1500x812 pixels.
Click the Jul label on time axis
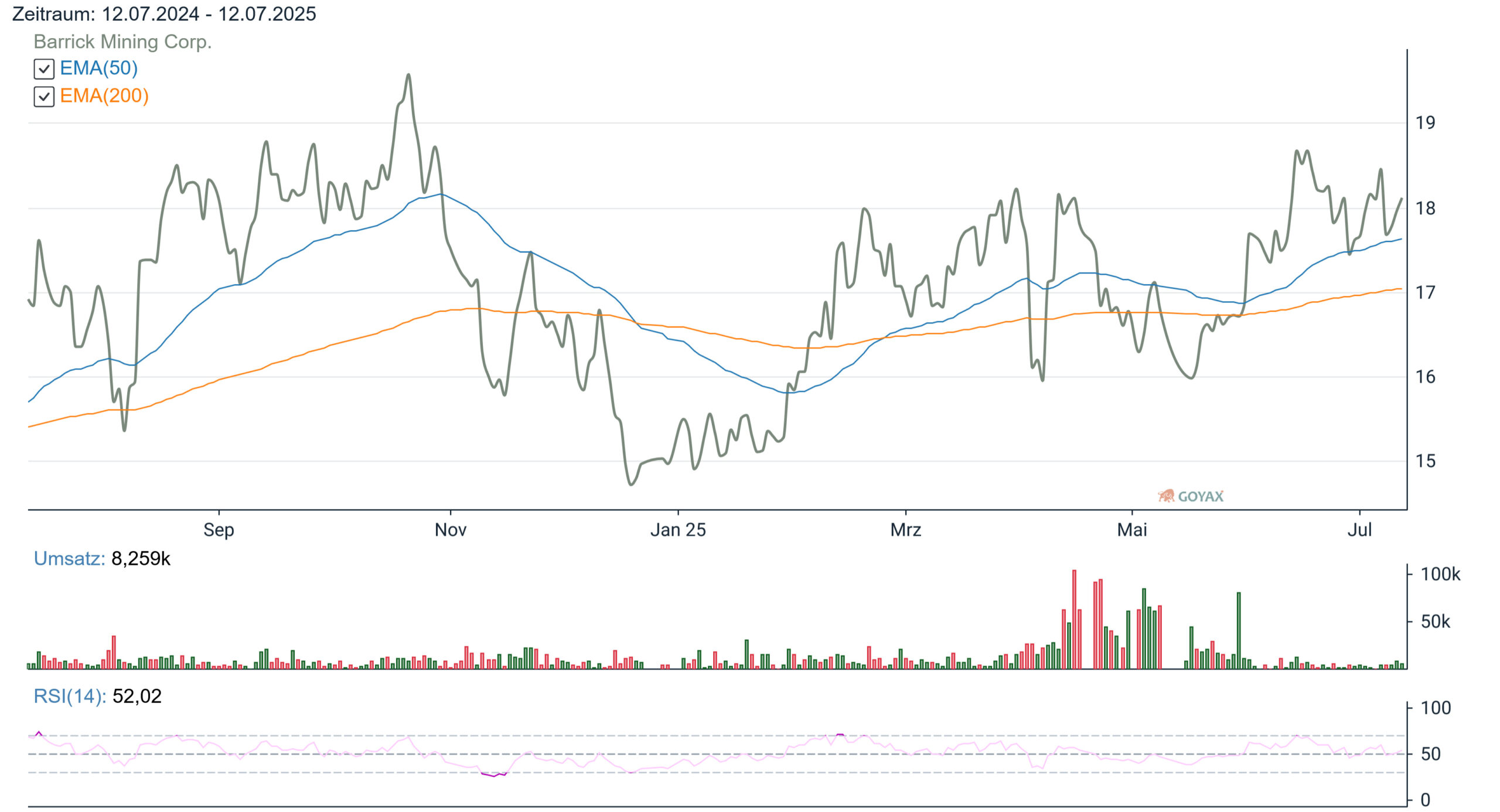pyautogui.click(x=1359, y=530)
